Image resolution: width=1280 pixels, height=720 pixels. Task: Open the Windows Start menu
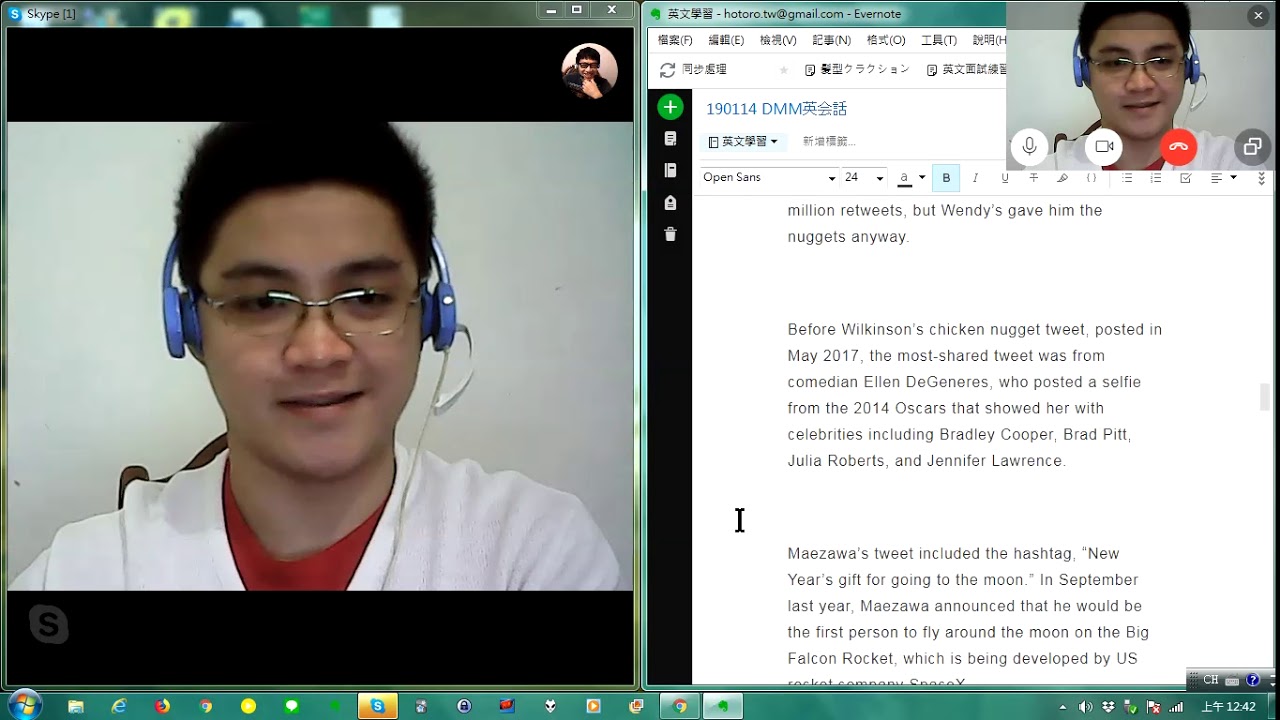click(x=23, y=705)
